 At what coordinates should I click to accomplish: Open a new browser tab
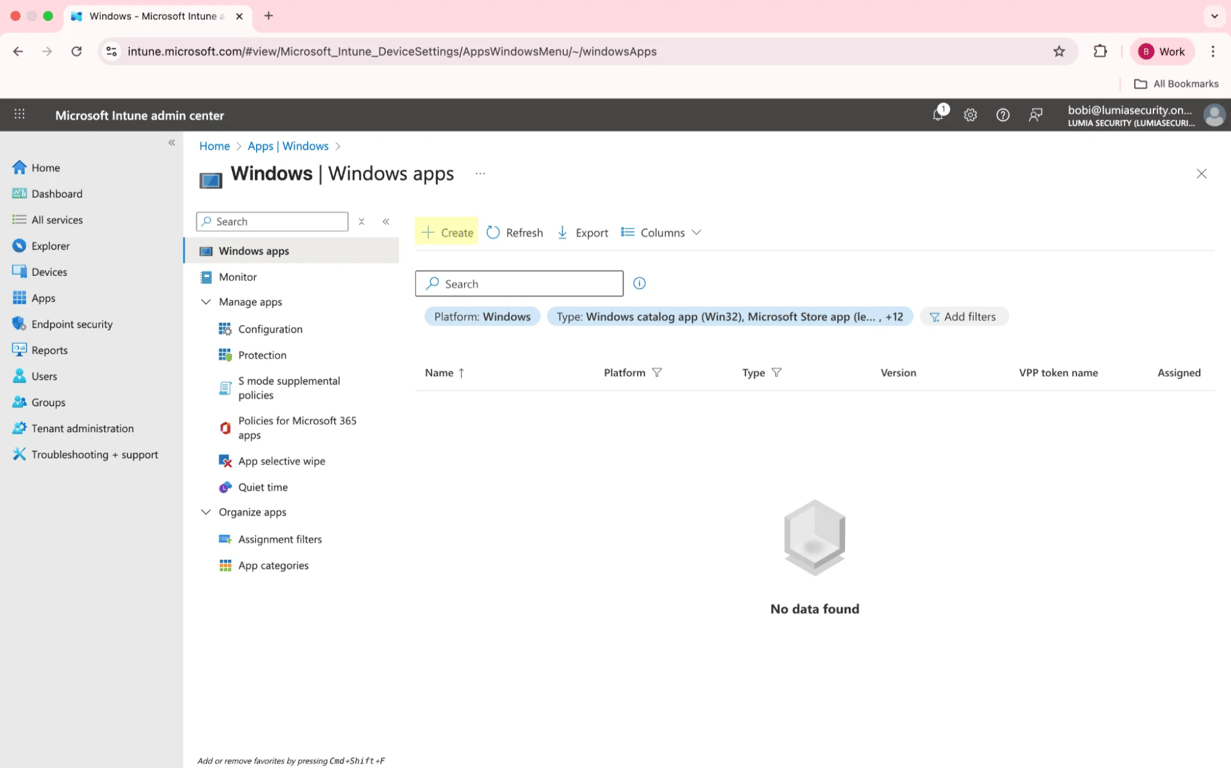(268, 16)
